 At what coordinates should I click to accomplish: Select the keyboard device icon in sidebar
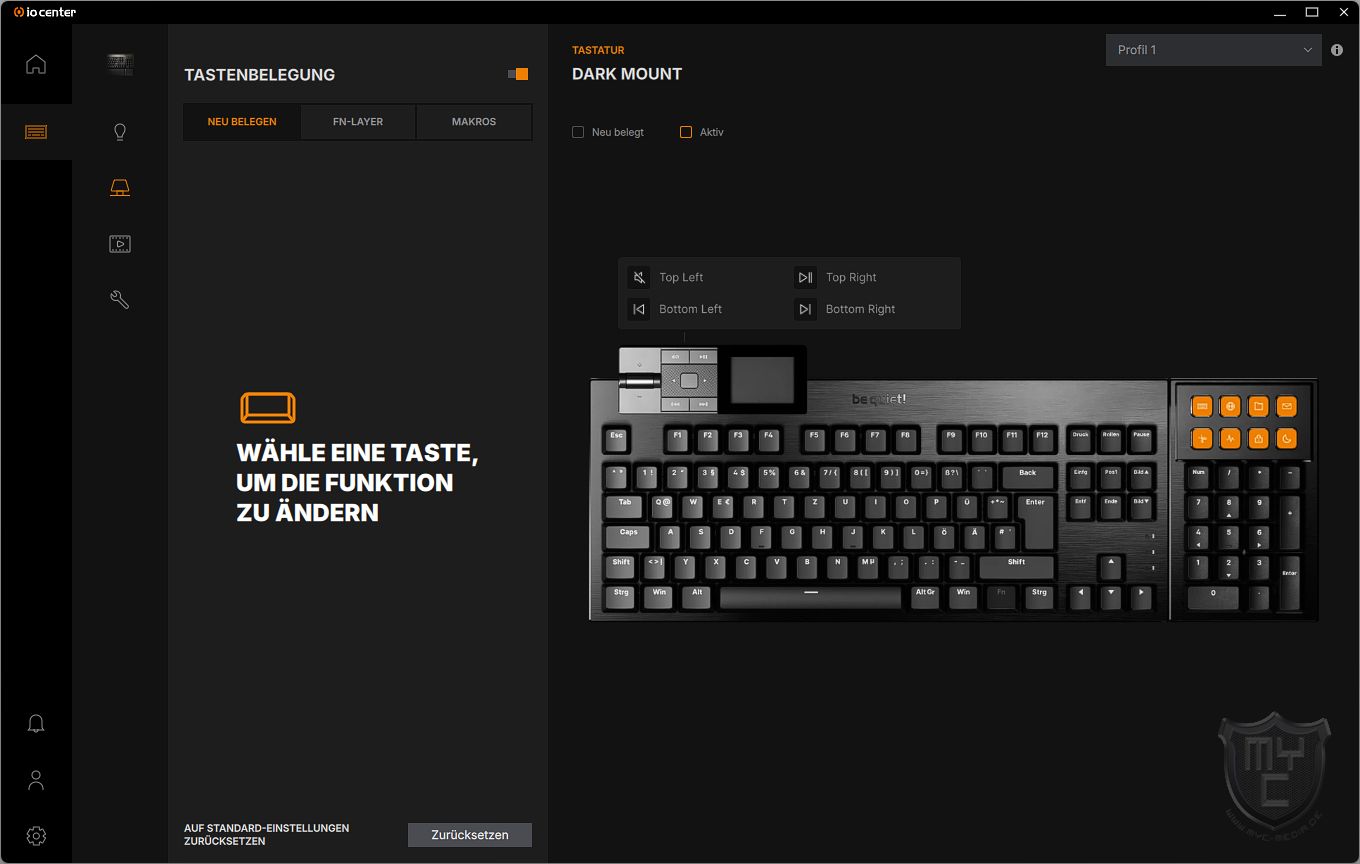[120, 65]
